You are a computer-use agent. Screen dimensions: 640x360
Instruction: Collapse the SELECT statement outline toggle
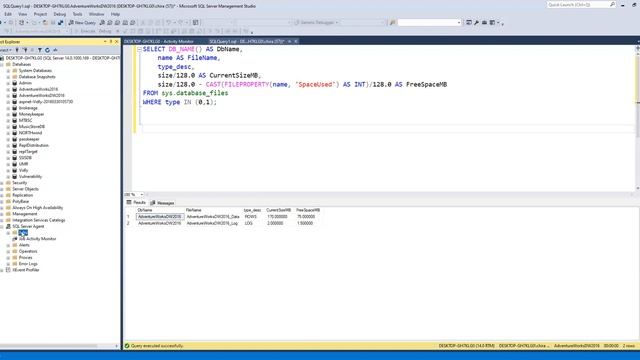[x=139, y=49]
